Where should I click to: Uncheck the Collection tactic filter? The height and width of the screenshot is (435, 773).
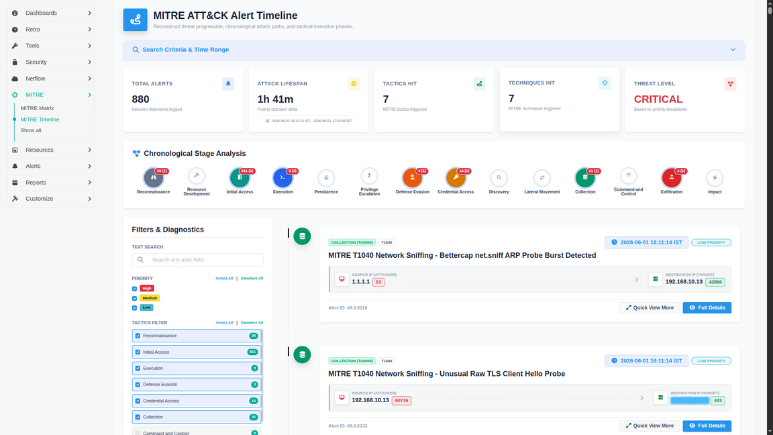(x=138, y=417)
